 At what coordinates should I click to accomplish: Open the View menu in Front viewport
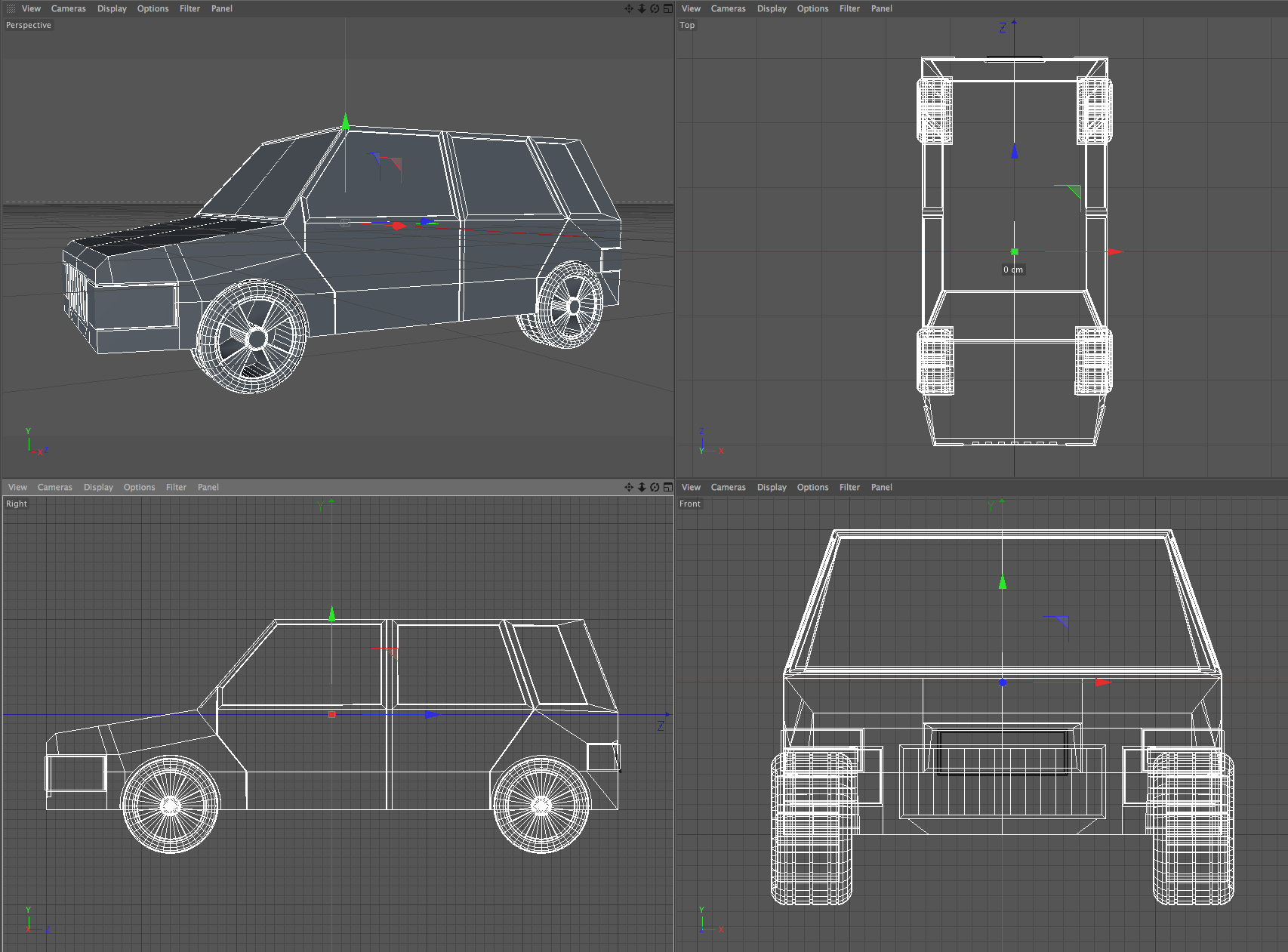point(691,487)
